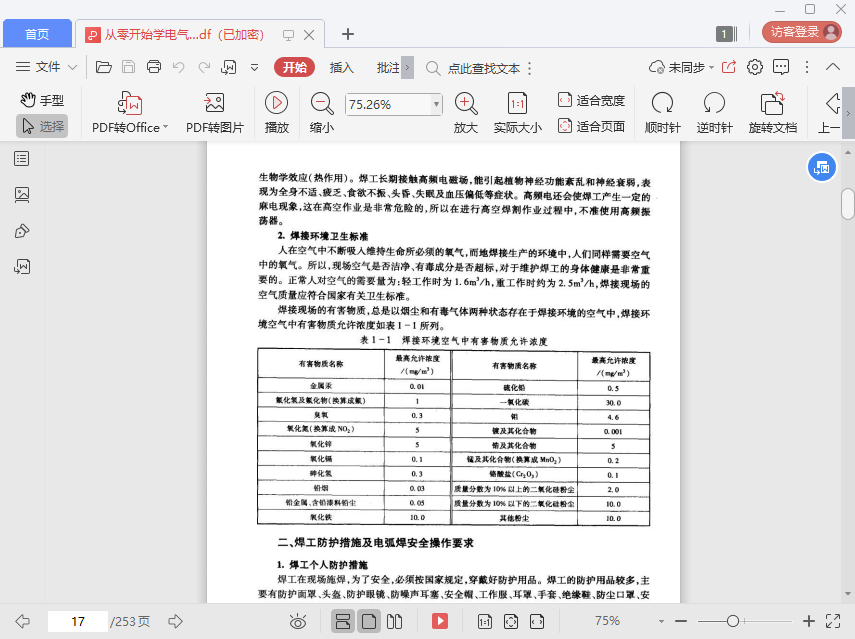This screenshot has height=639, width=855.
Task: Switch to single page view
Action: 369,621
